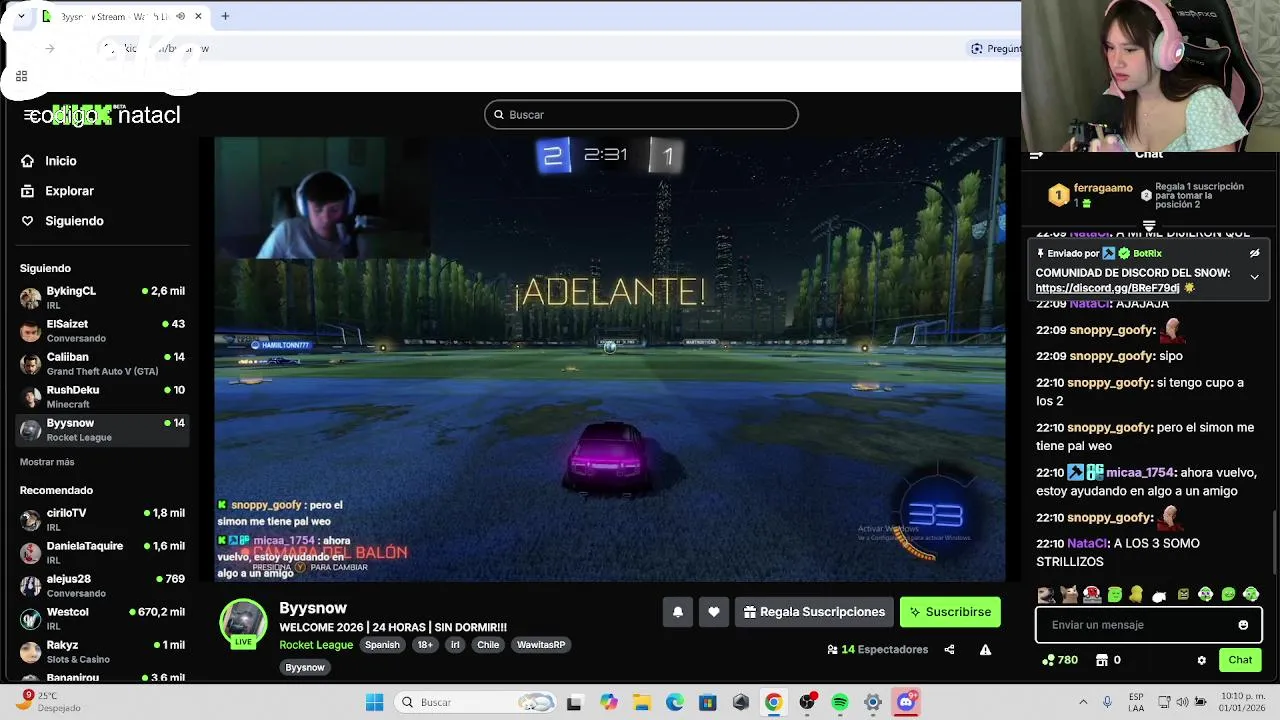Open Google Chrome from the taskbar
Viewport: 1280px width, 720px height.
773,702
